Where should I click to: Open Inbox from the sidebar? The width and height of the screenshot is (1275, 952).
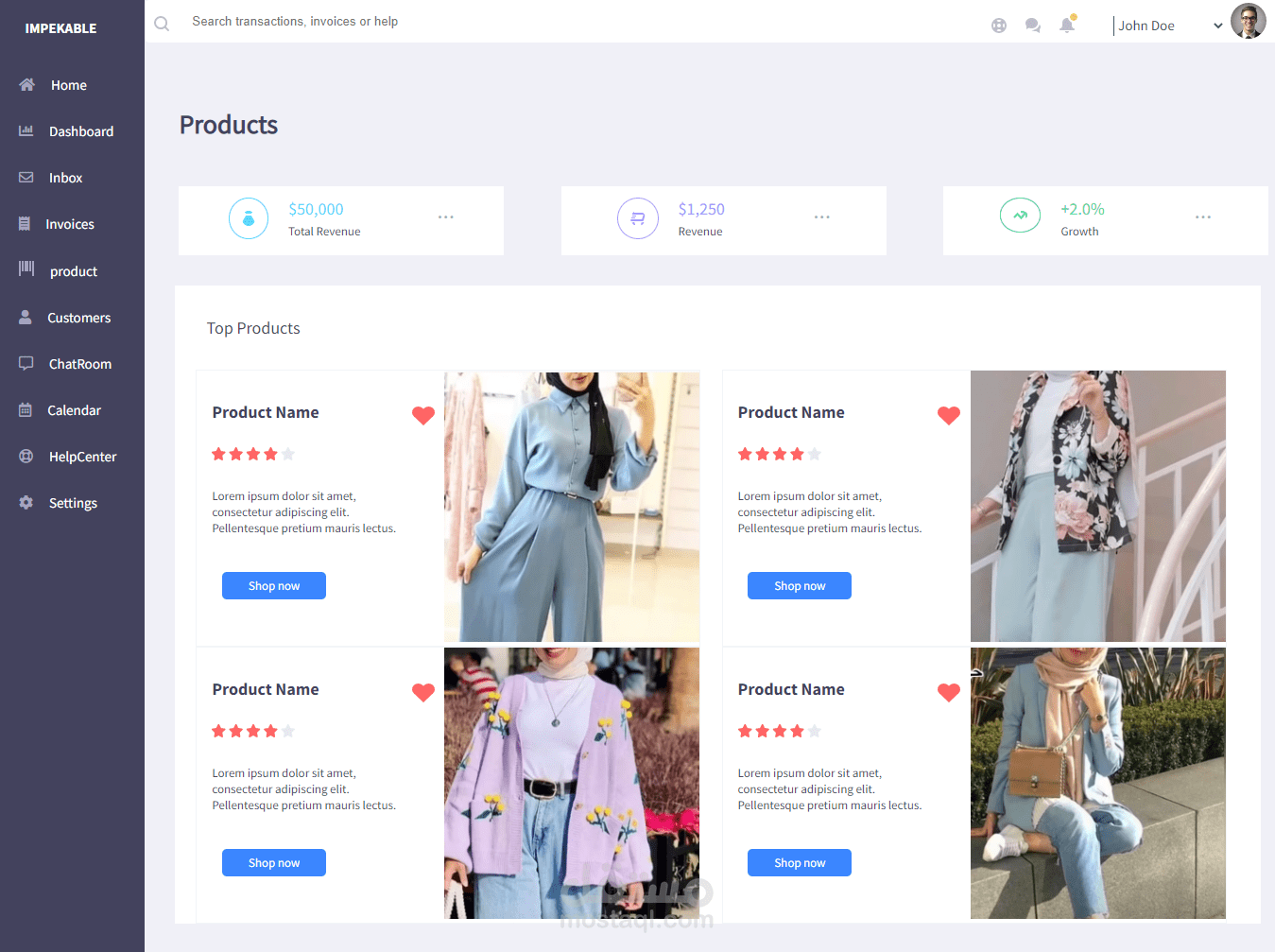tap(66, 178)
